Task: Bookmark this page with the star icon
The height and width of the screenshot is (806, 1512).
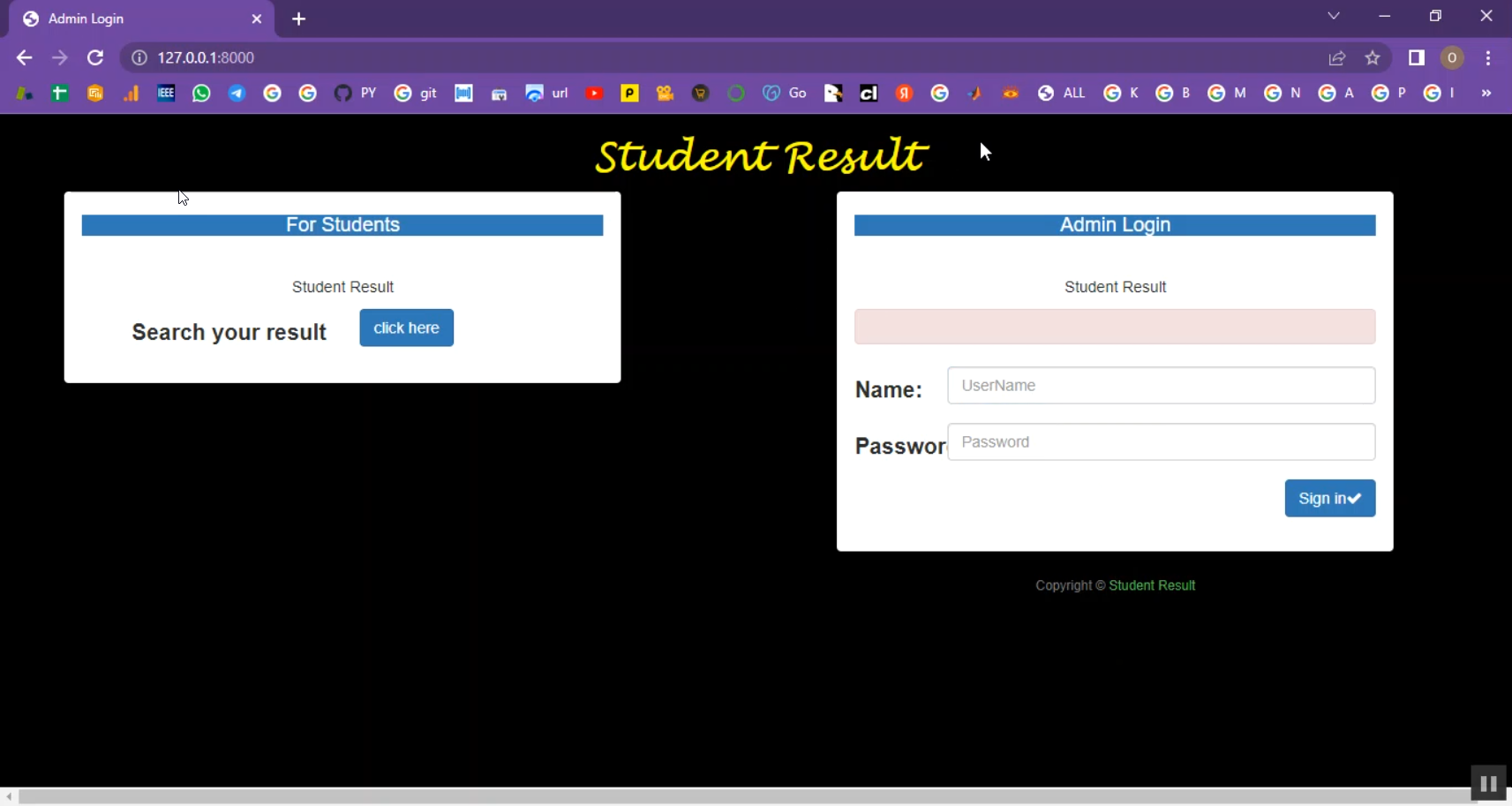Action: [1373, 58]
